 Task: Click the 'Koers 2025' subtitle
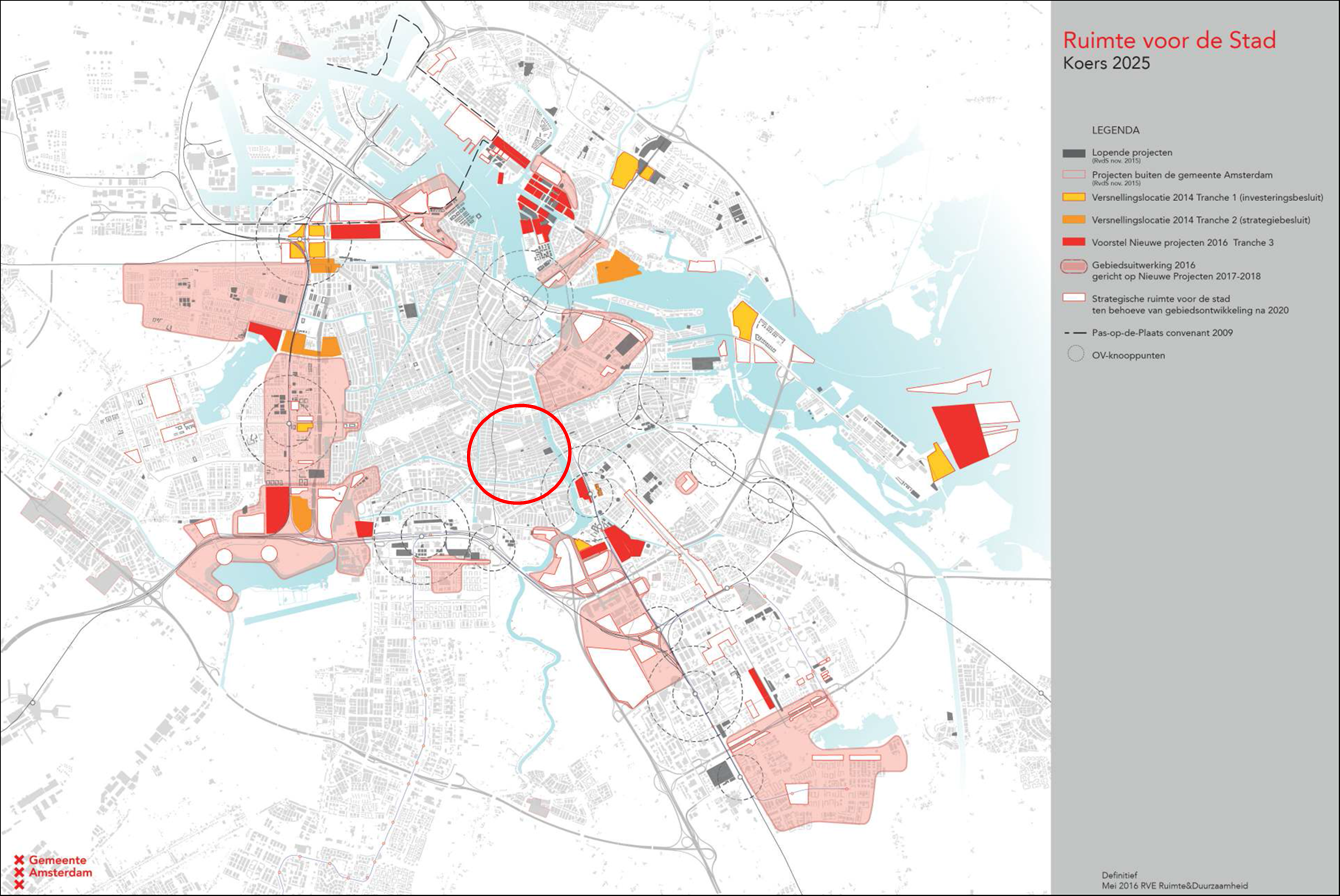pyautogui.click(x=1105, y=65)
